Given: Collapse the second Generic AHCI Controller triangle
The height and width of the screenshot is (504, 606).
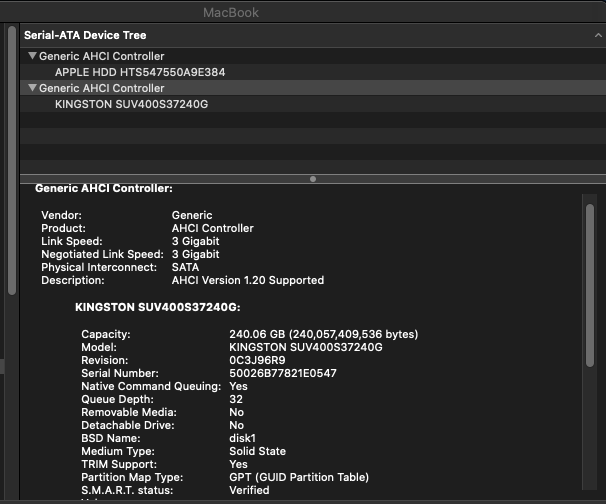Looking at the screenshot, I should pyautogui.click(x=32, y=88).
